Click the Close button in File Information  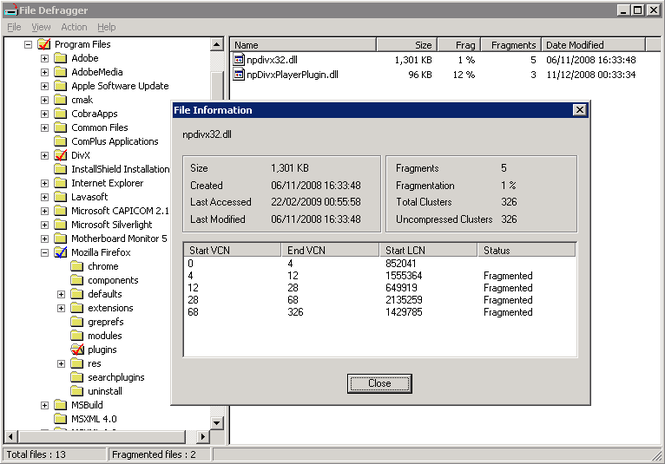(379, 383)
